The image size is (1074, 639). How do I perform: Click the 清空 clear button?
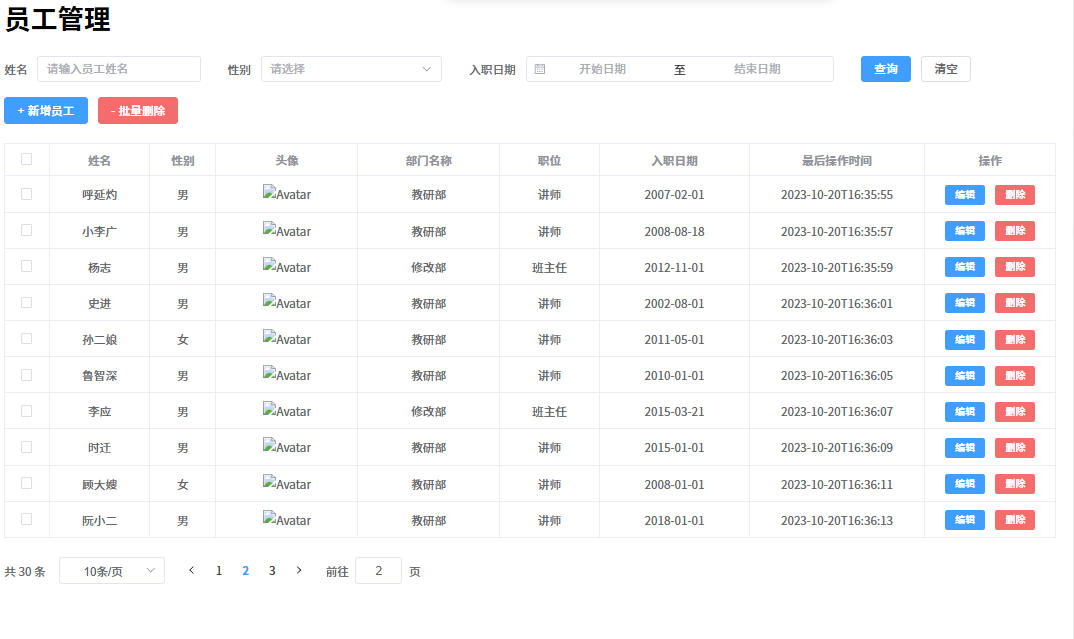(x=946, y=69)
